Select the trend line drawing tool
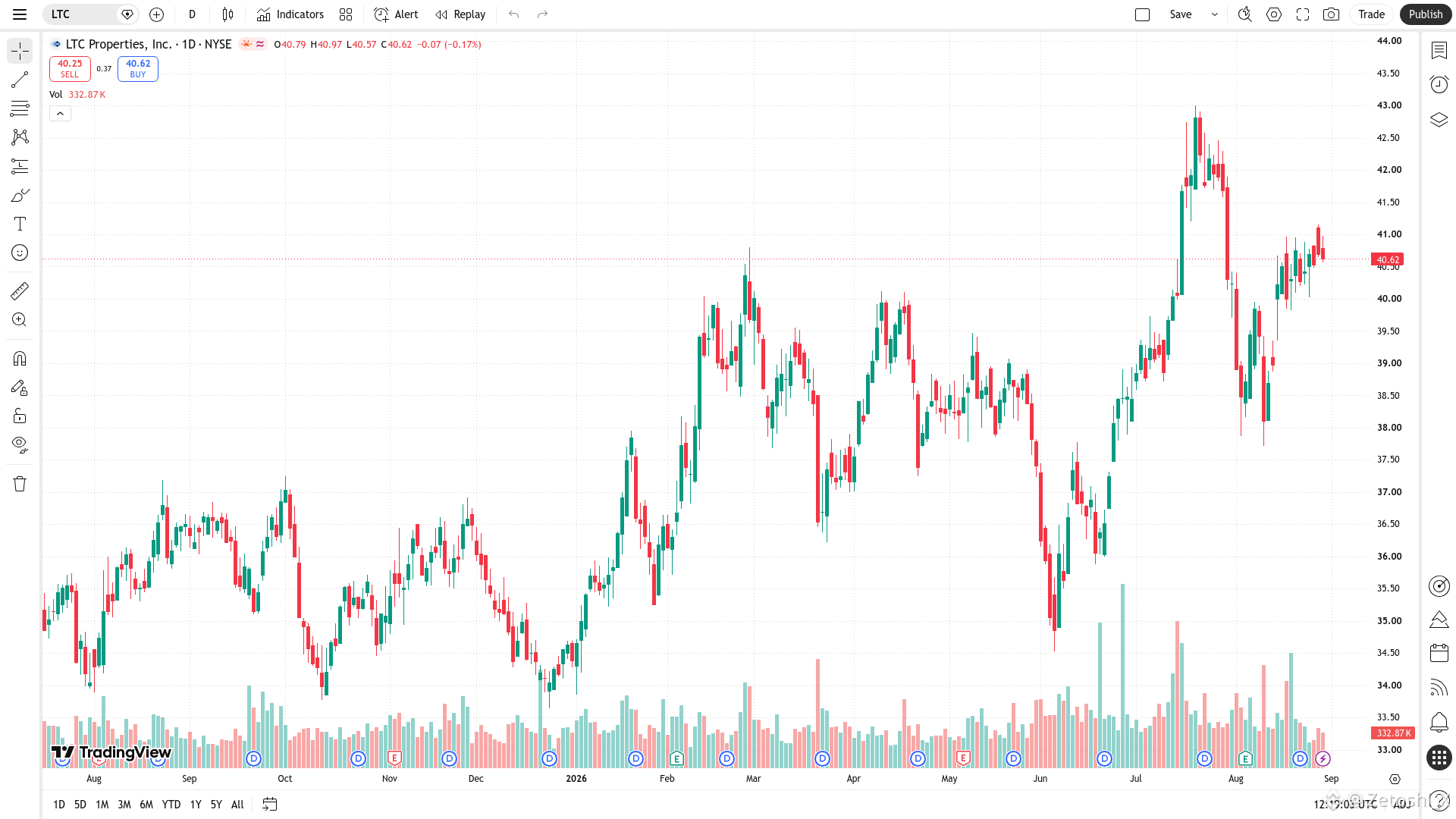Viewport: 1456px width, 819px height. (x=20, y=80)
